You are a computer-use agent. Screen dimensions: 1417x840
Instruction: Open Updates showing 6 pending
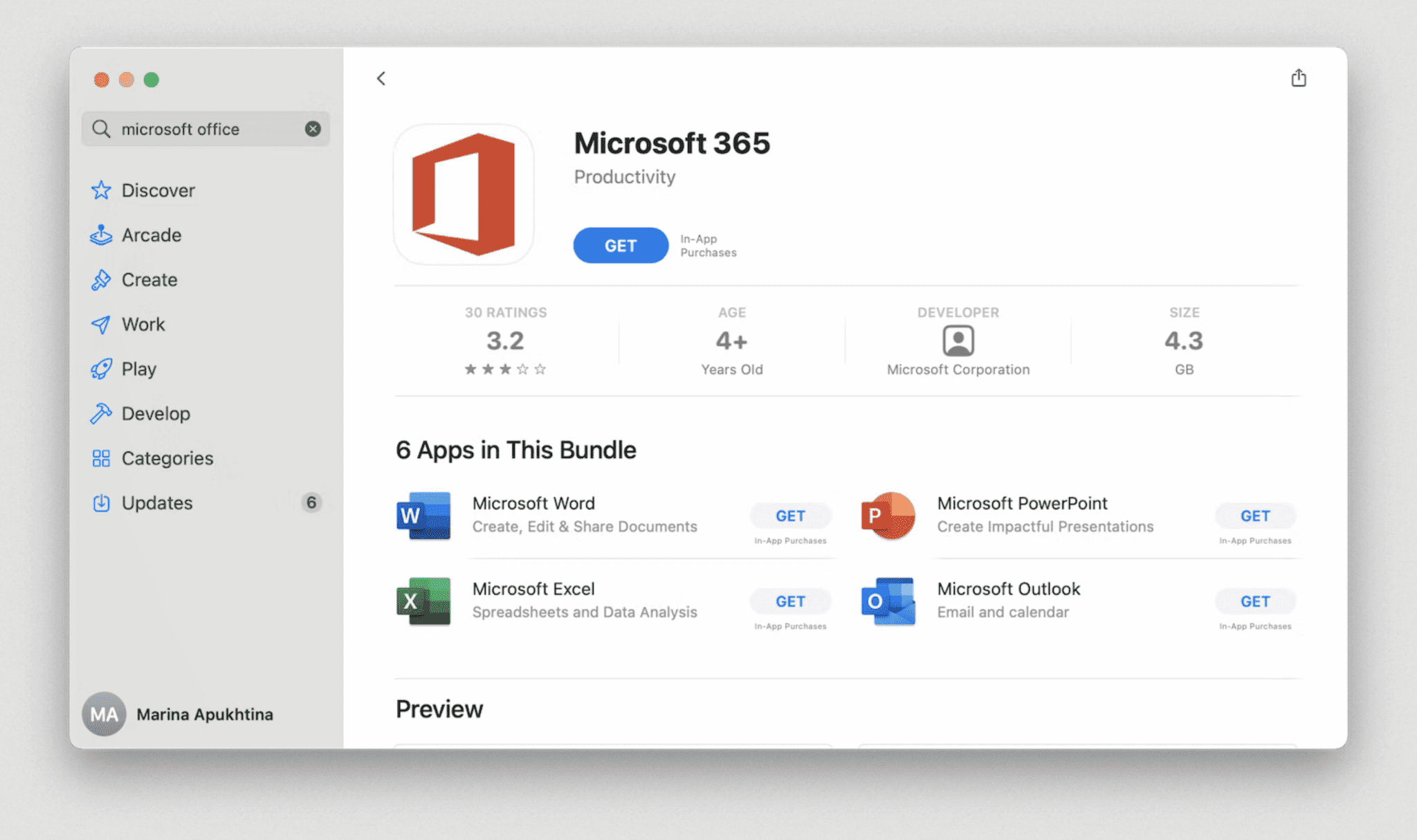(x=157, y=503)
